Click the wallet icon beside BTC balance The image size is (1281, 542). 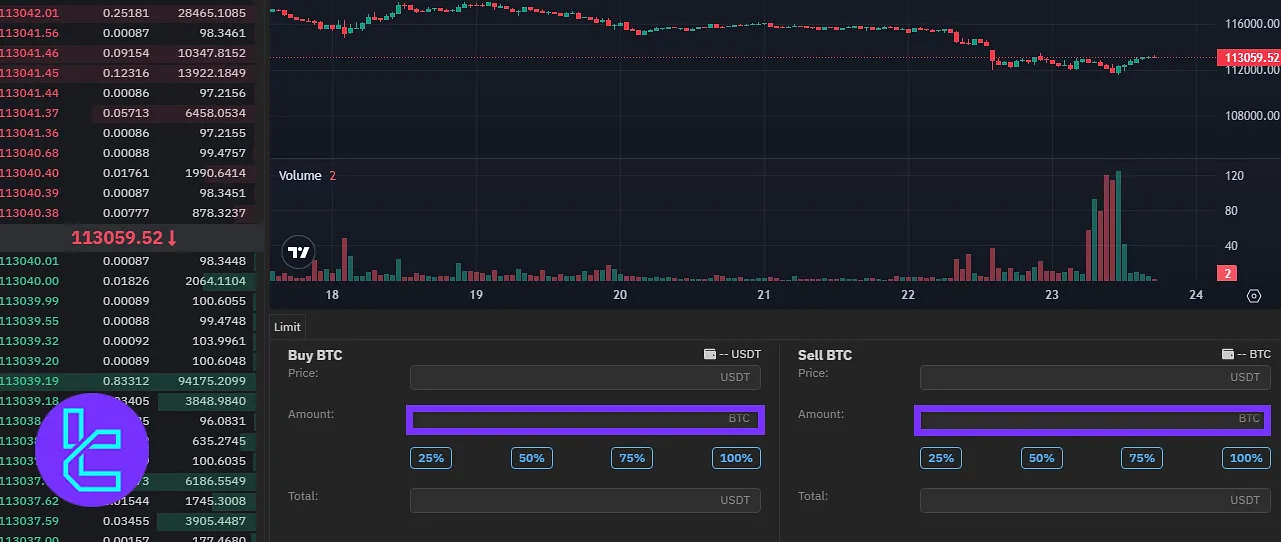click(x=1227, y=354)
